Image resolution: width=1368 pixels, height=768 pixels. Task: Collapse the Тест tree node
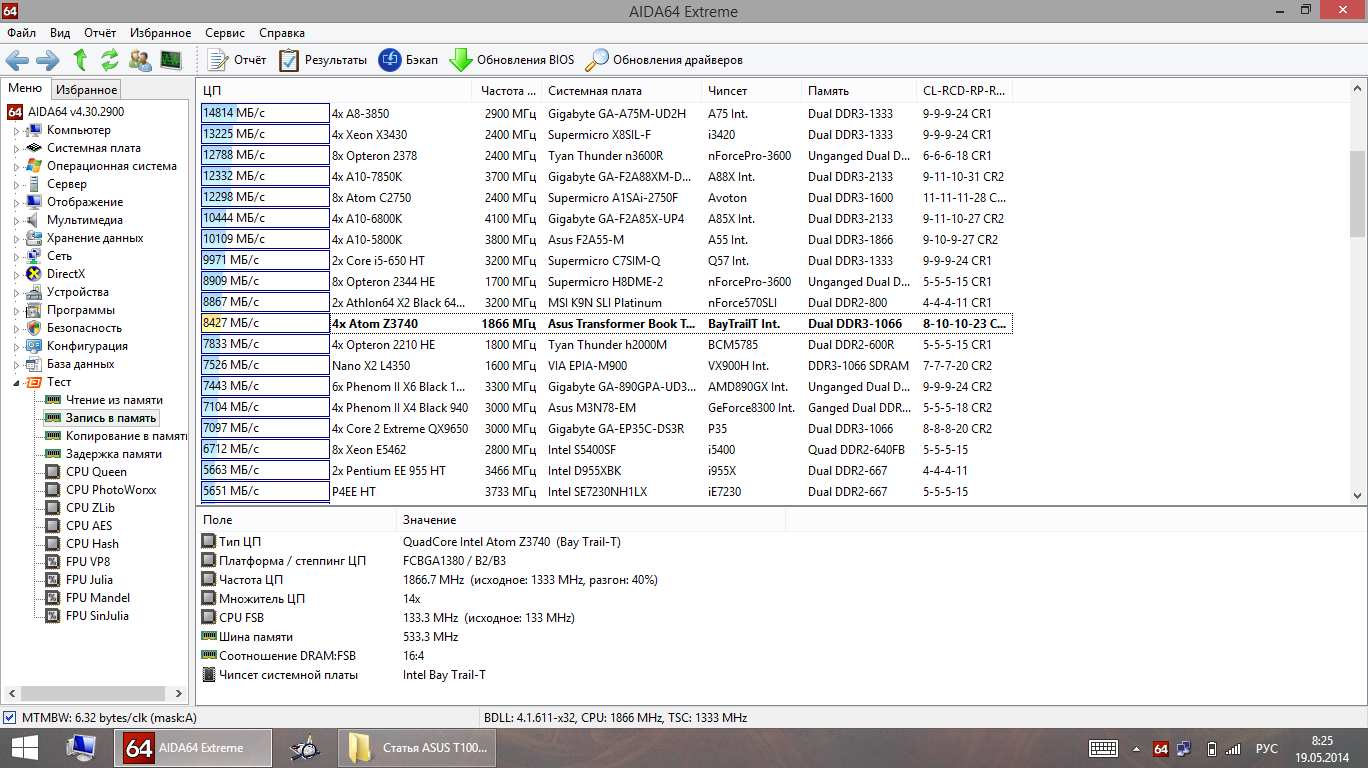coord(16,382)
